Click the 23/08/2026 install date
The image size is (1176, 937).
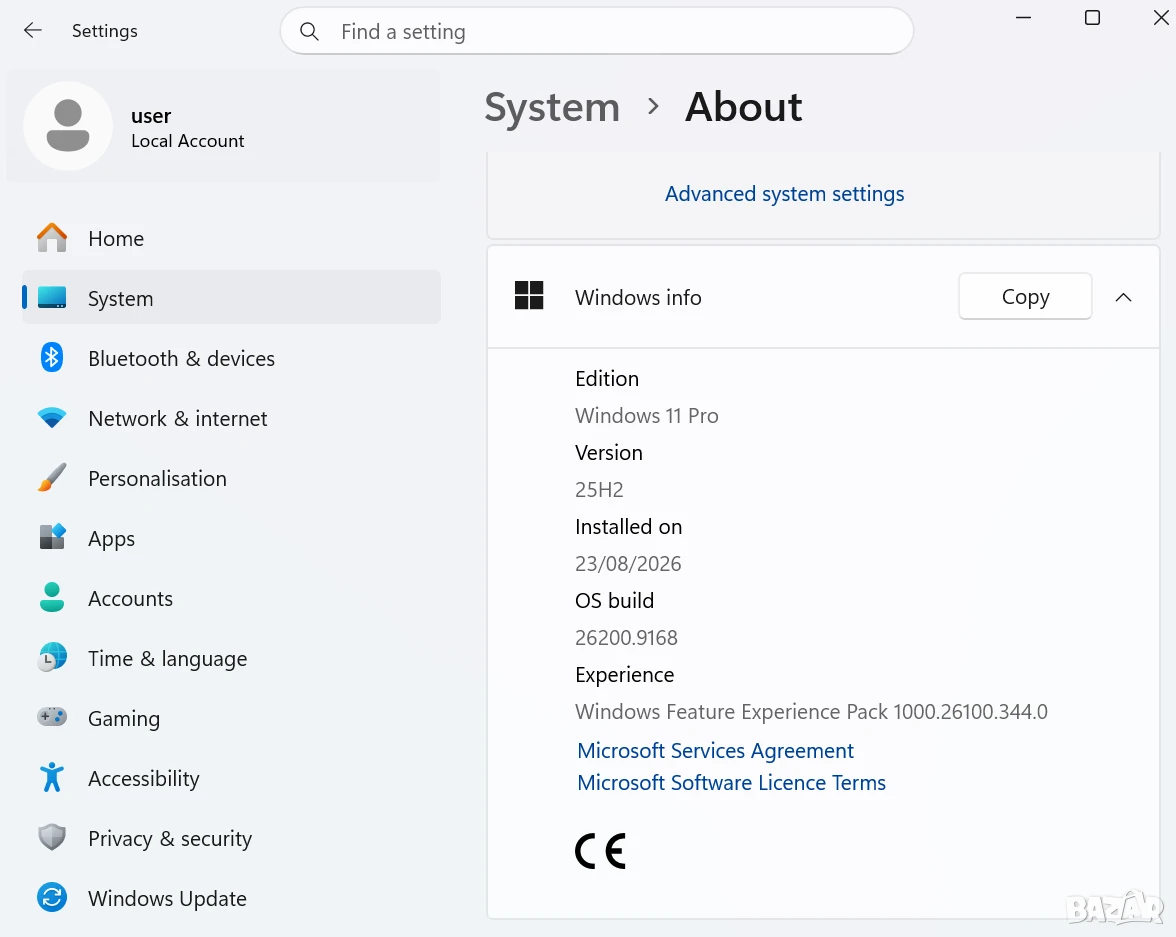pos(628,563)
